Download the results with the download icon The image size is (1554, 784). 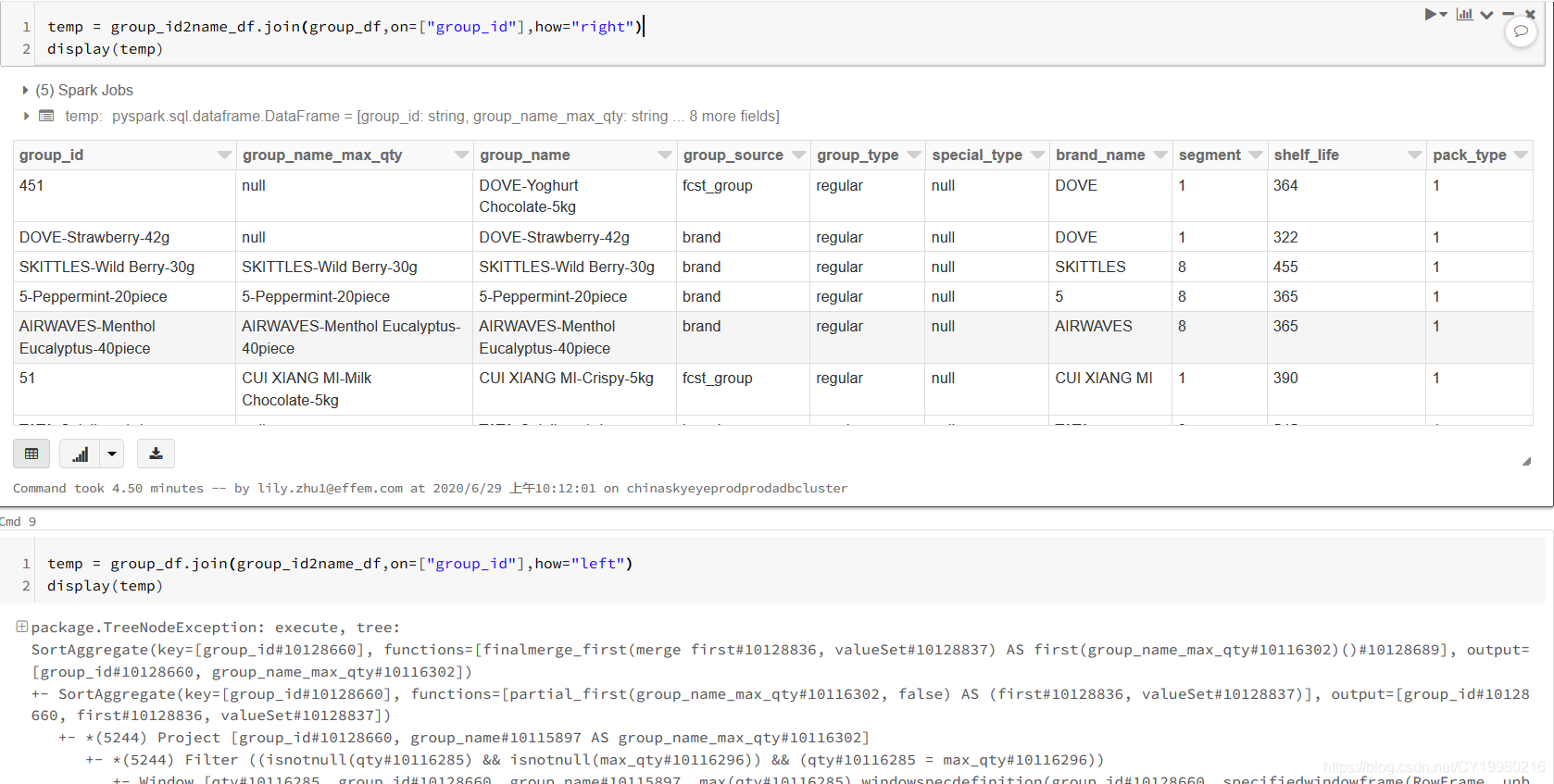pos(156,454)
